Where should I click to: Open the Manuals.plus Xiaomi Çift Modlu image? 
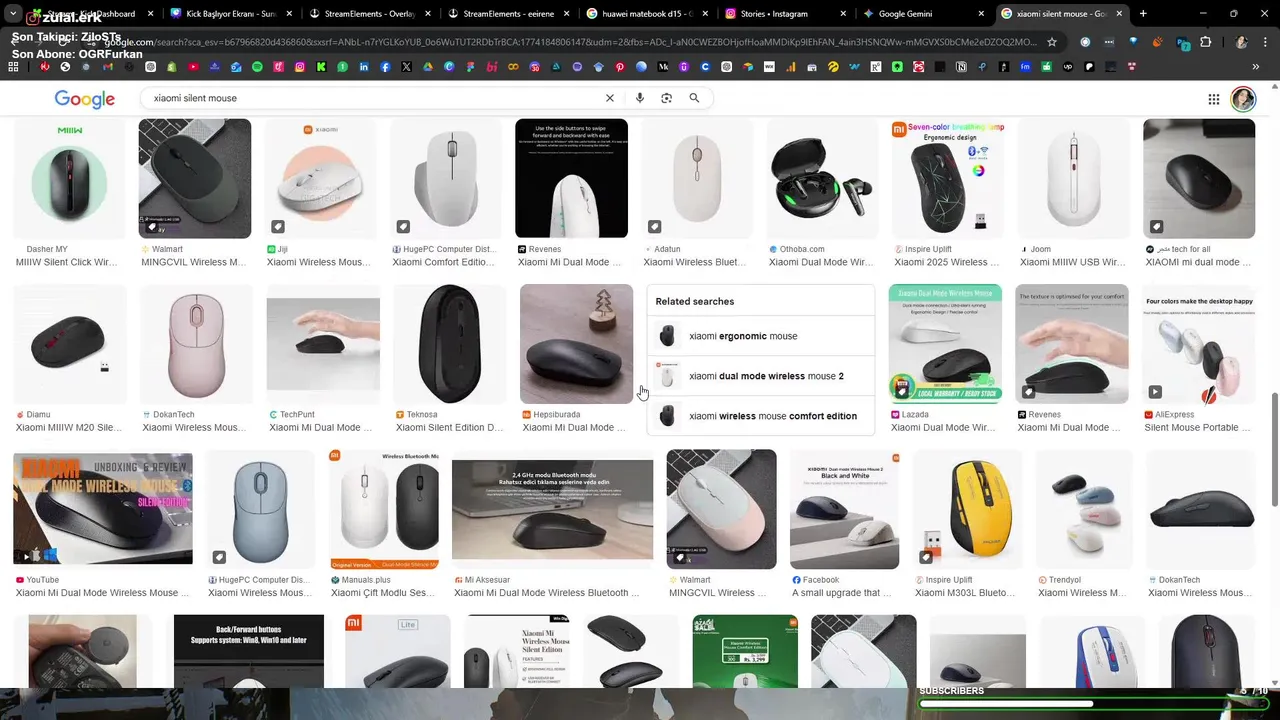(x=384, y=509)
